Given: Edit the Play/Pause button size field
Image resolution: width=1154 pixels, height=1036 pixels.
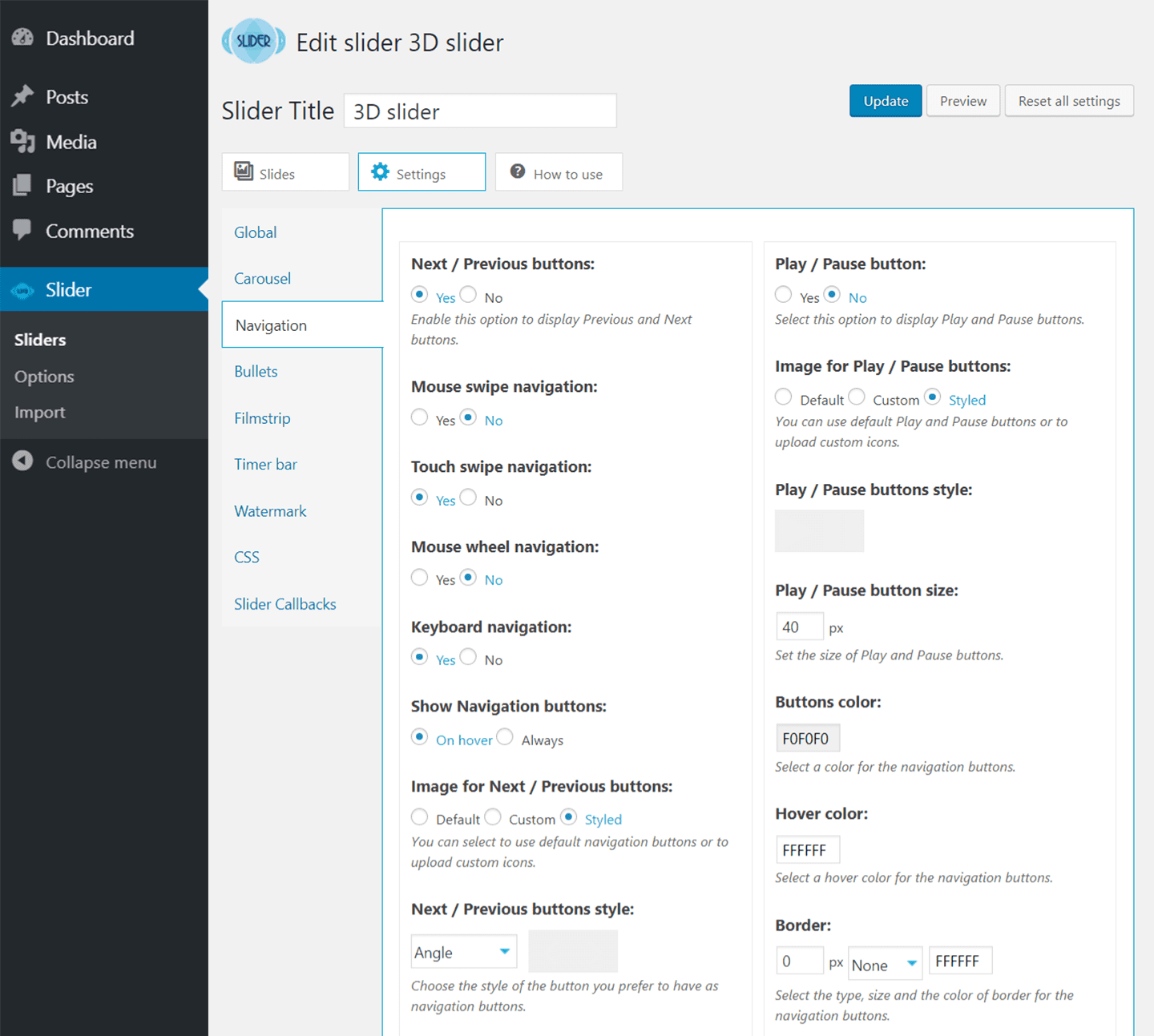Looking at the screenshot, I should tap(799, 626).
